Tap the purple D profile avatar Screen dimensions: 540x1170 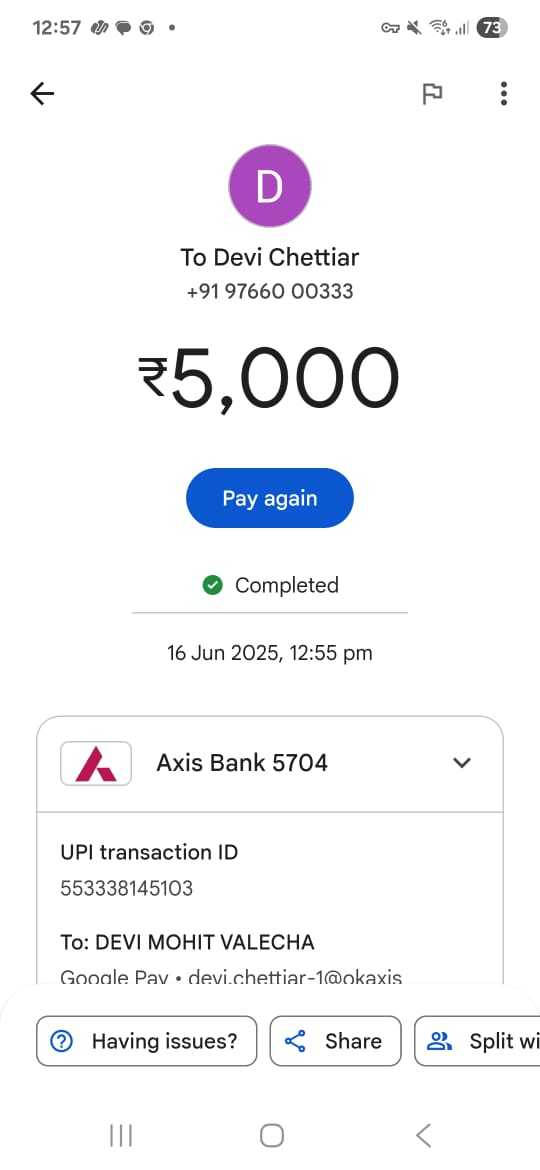coord(269,187)
